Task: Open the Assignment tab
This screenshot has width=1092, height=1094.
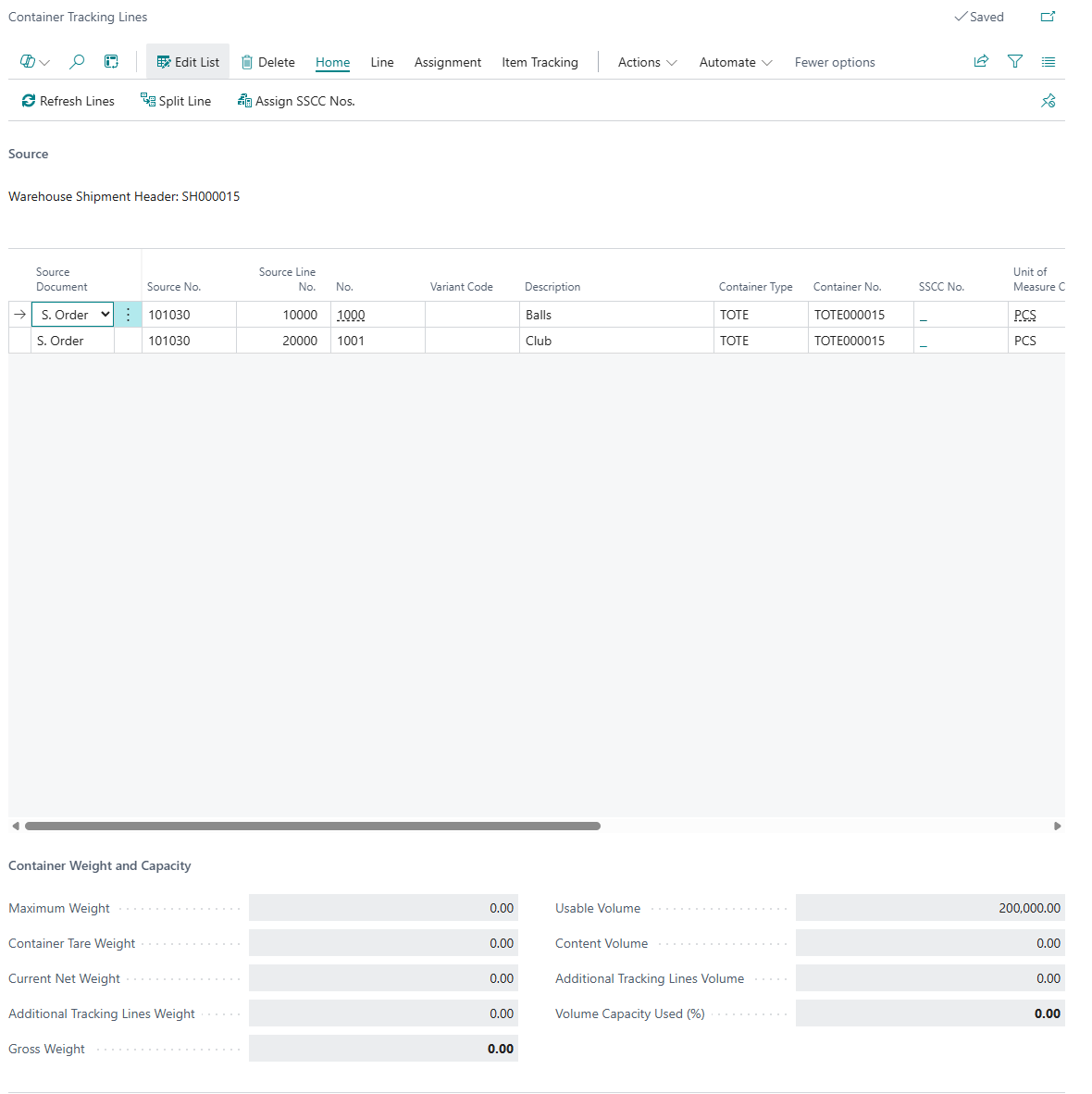Action: coord(447,62)
